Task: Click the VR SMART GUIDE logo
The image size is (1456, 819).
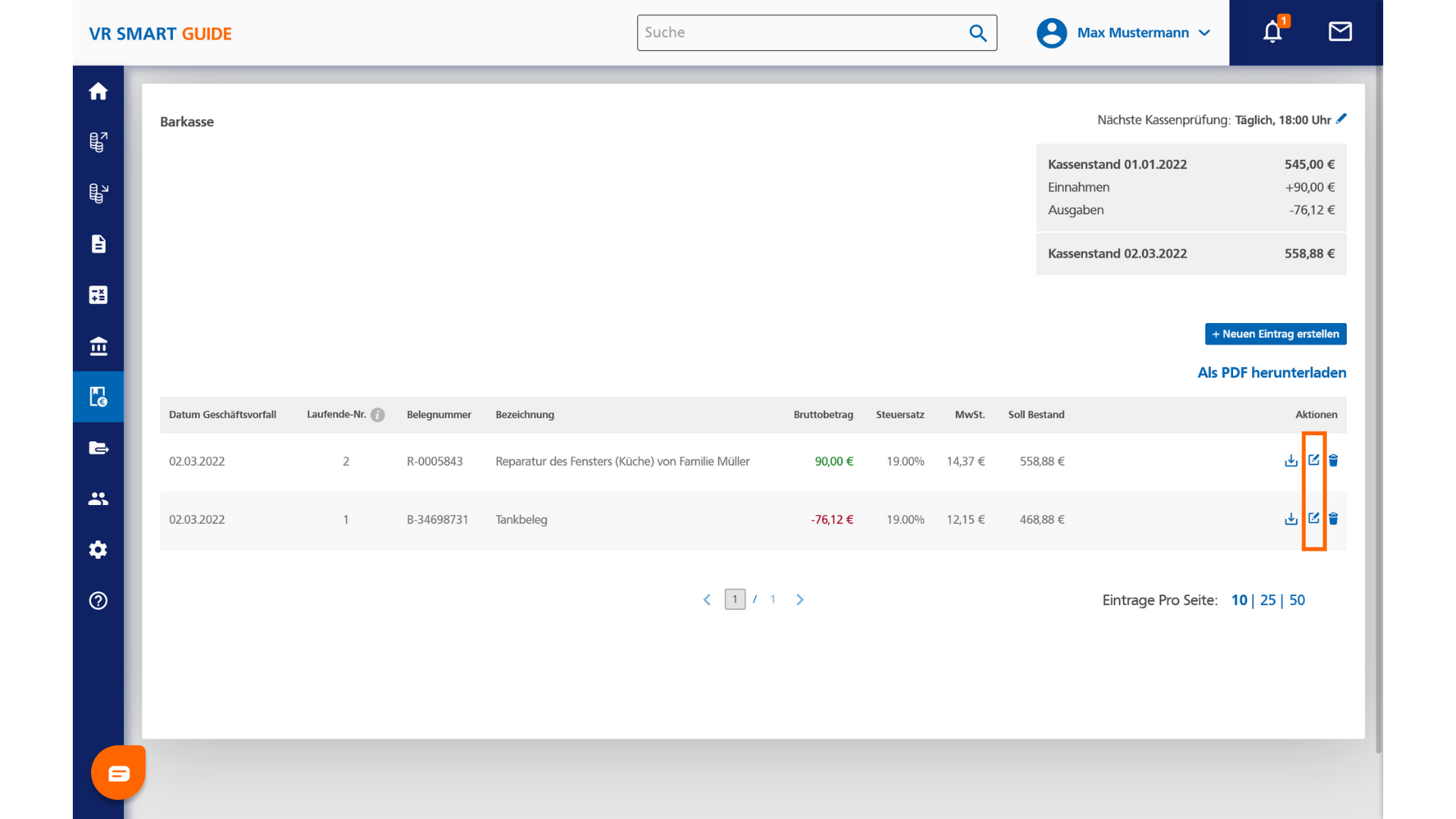Action: 160,33
